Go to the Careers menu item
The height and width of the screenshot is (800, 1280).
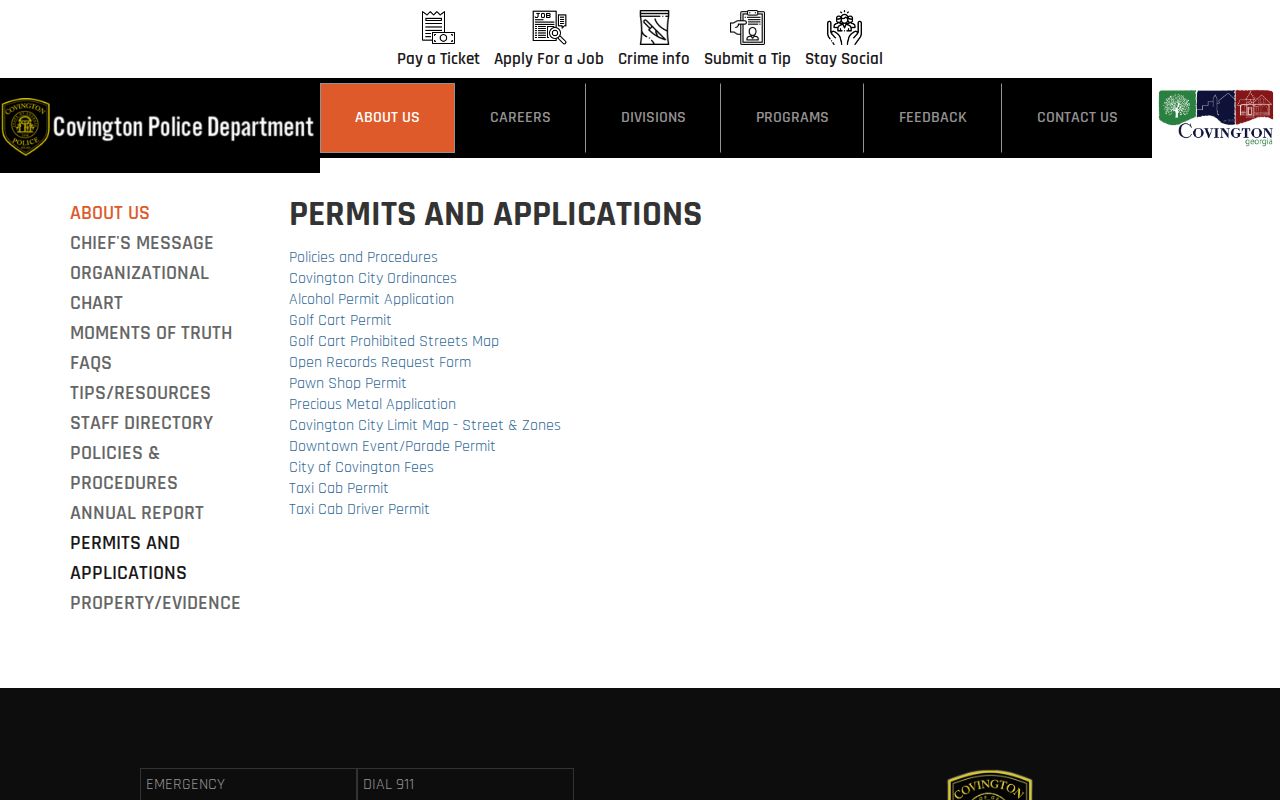(x=520, y=118)
